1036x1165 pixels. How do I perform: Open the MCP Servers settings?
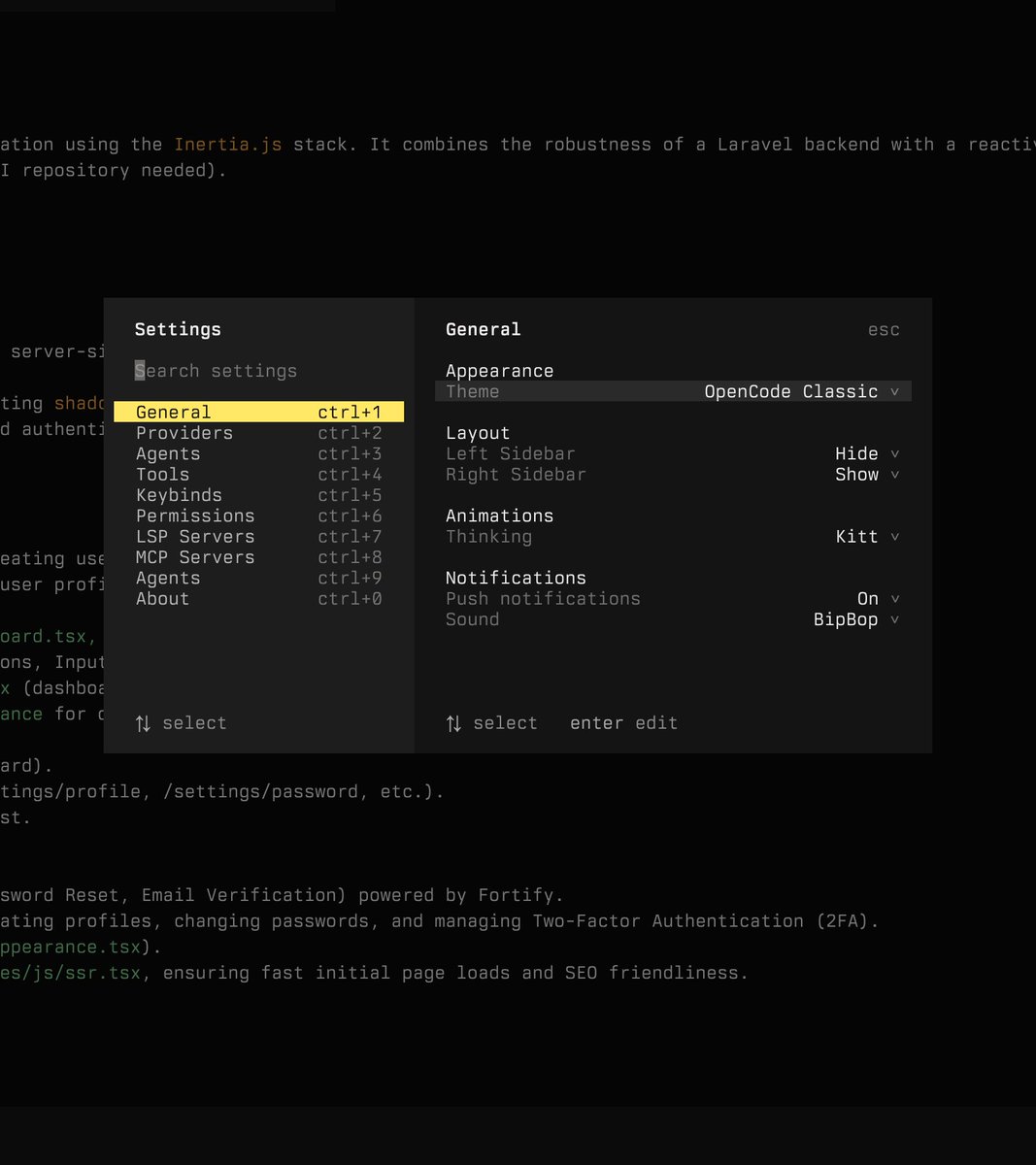point(195,557)
